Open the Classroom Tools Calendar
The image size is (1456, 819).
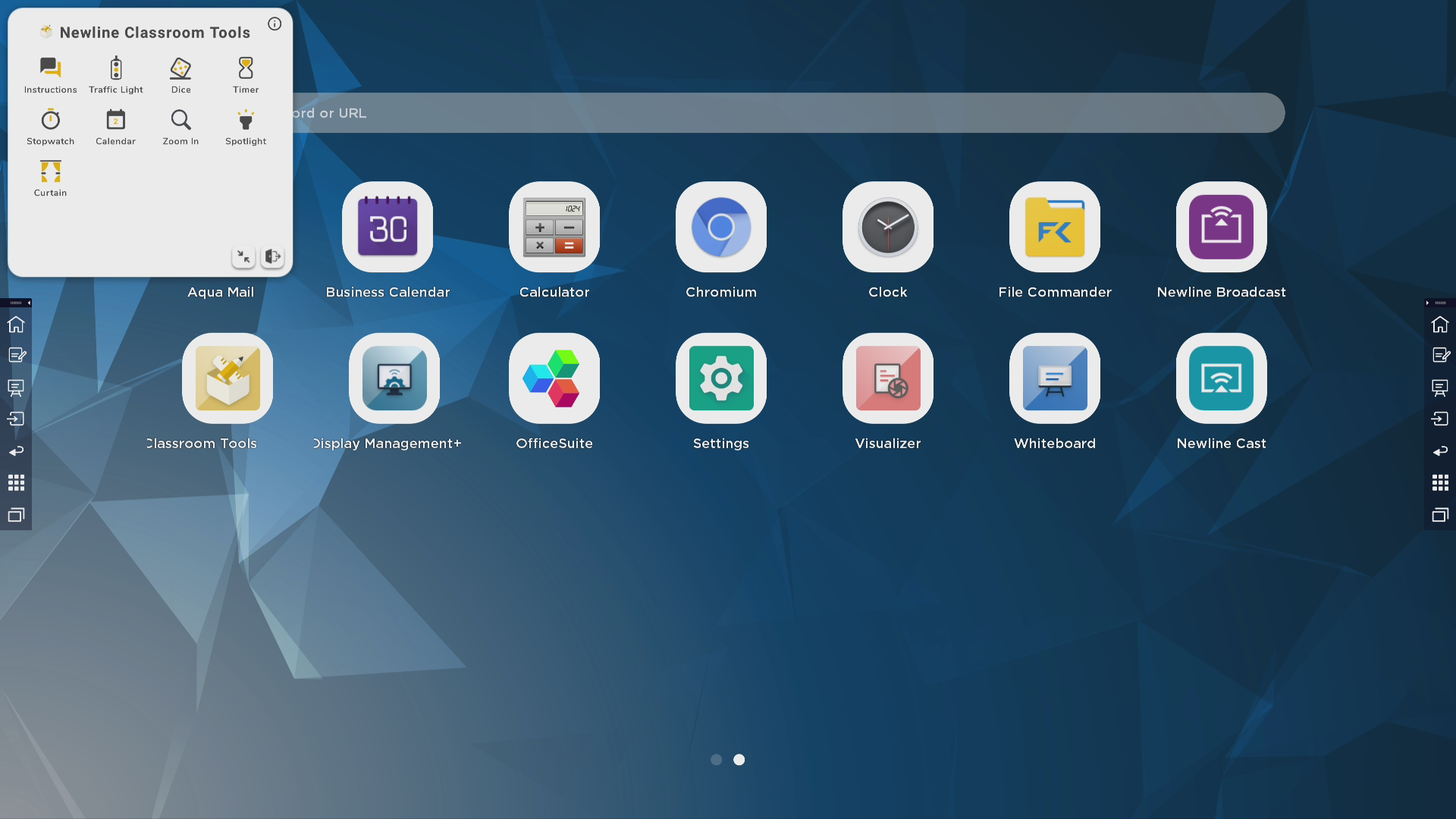[115, 126]
